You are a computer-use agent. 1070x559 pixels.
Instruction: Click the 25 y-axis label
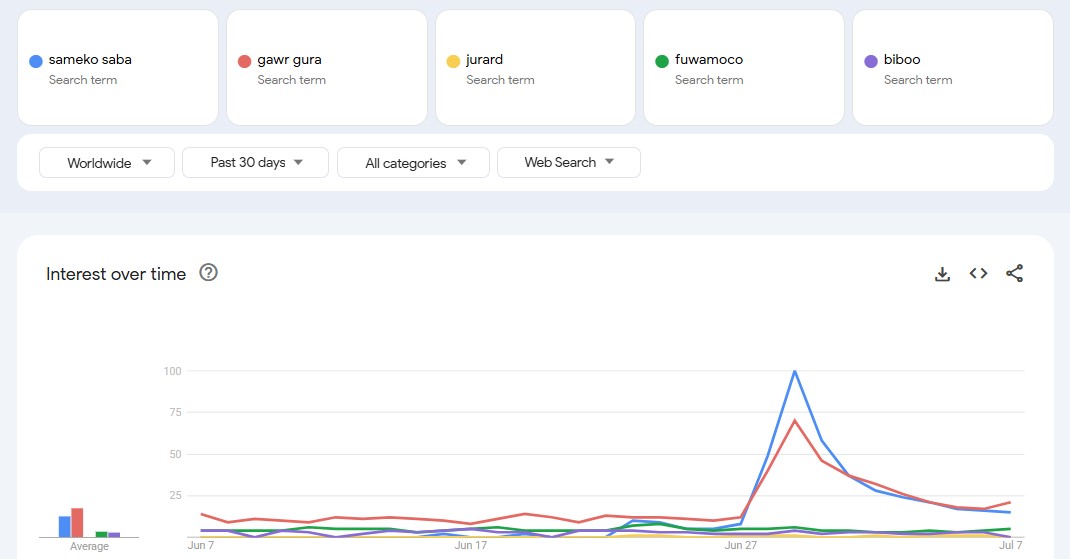point(175,496)
